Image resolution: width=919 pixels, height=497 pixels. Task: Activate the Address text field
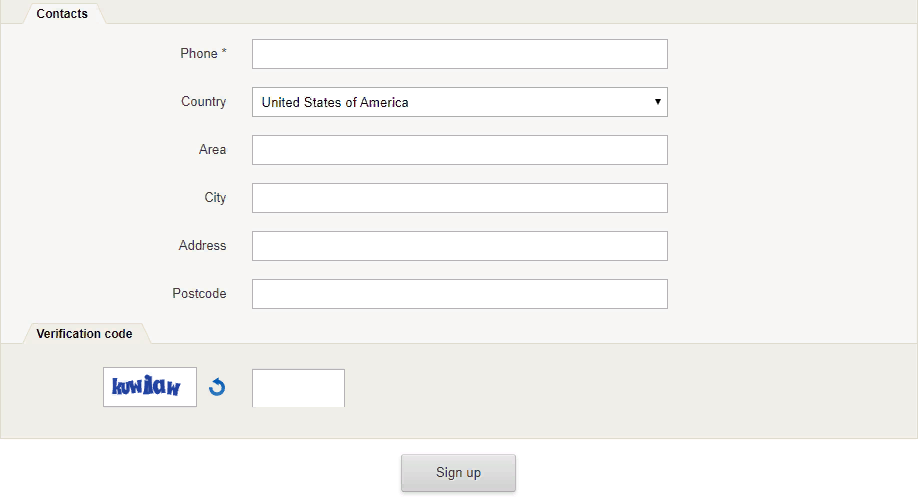(460, 246)
